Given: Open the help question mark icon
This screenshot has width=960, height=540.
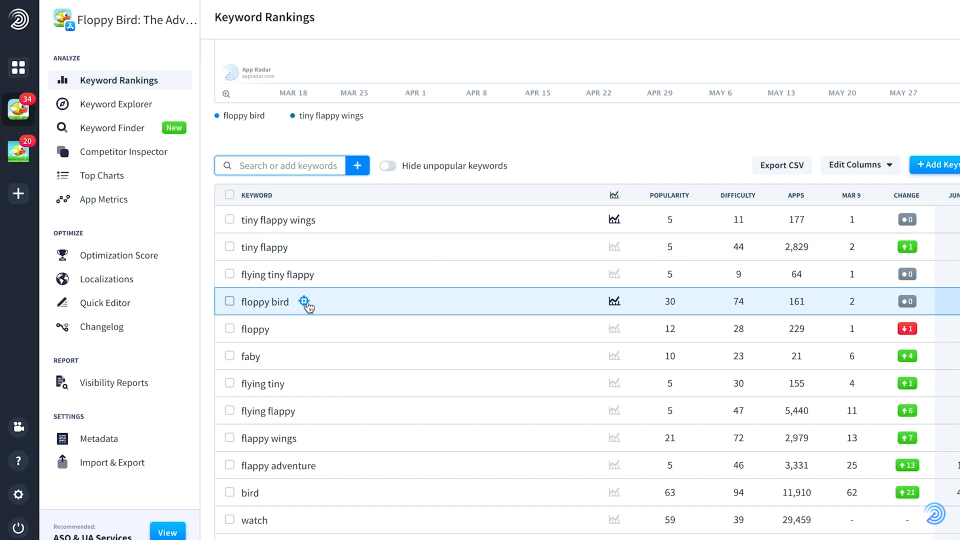Looking at the screenshot, I should coord(18,461).
